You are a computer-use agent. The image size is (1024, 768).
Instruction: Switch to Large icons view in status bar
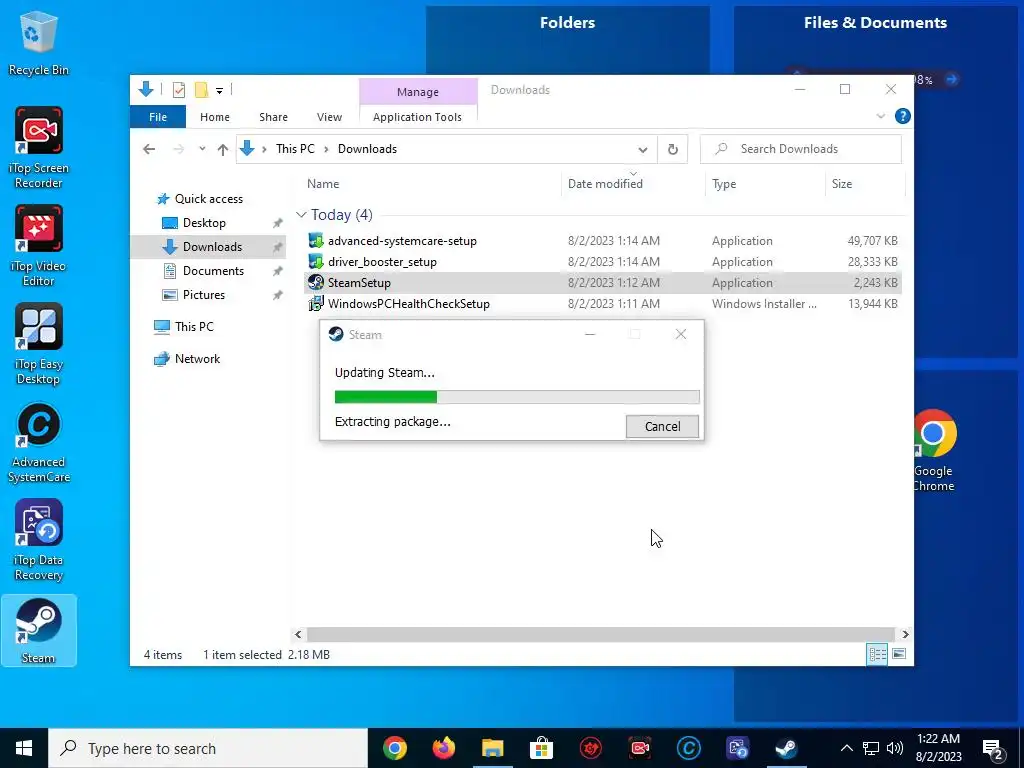click(x=899, y=654)
